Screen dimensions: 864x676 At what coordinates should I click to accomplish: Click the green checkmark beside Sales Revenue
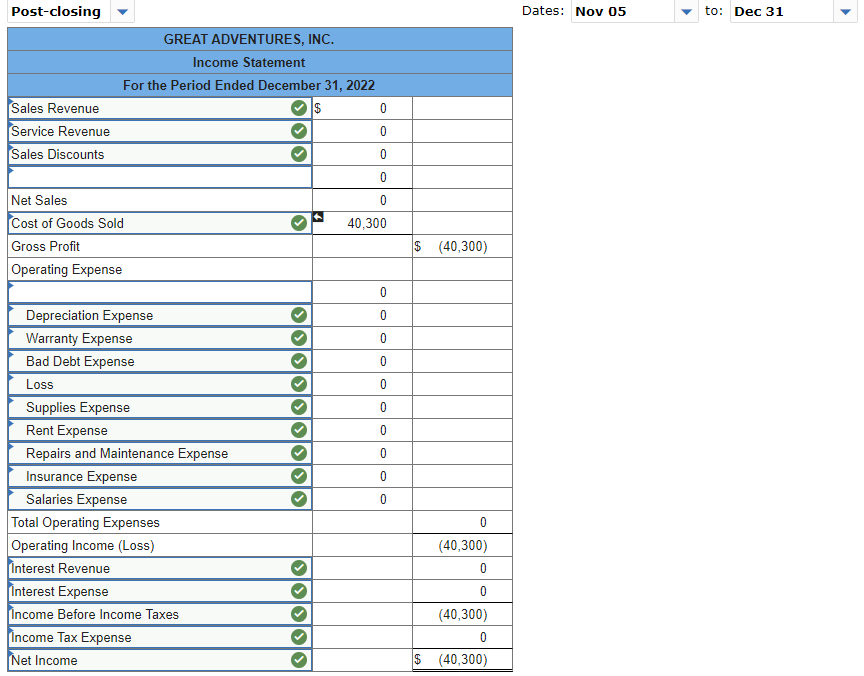click(297, 108)
